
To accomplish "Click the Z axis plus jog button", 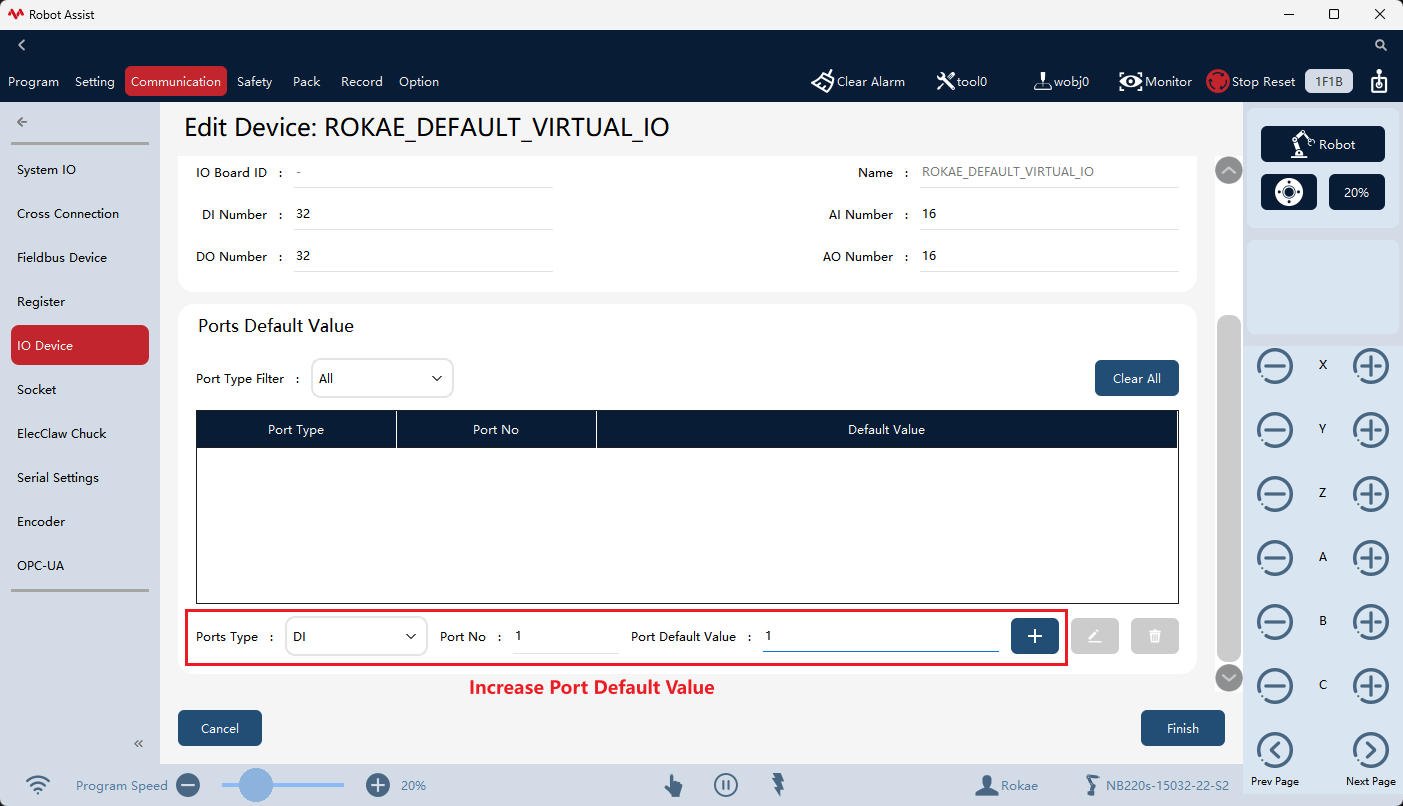I will point(1371,494).
